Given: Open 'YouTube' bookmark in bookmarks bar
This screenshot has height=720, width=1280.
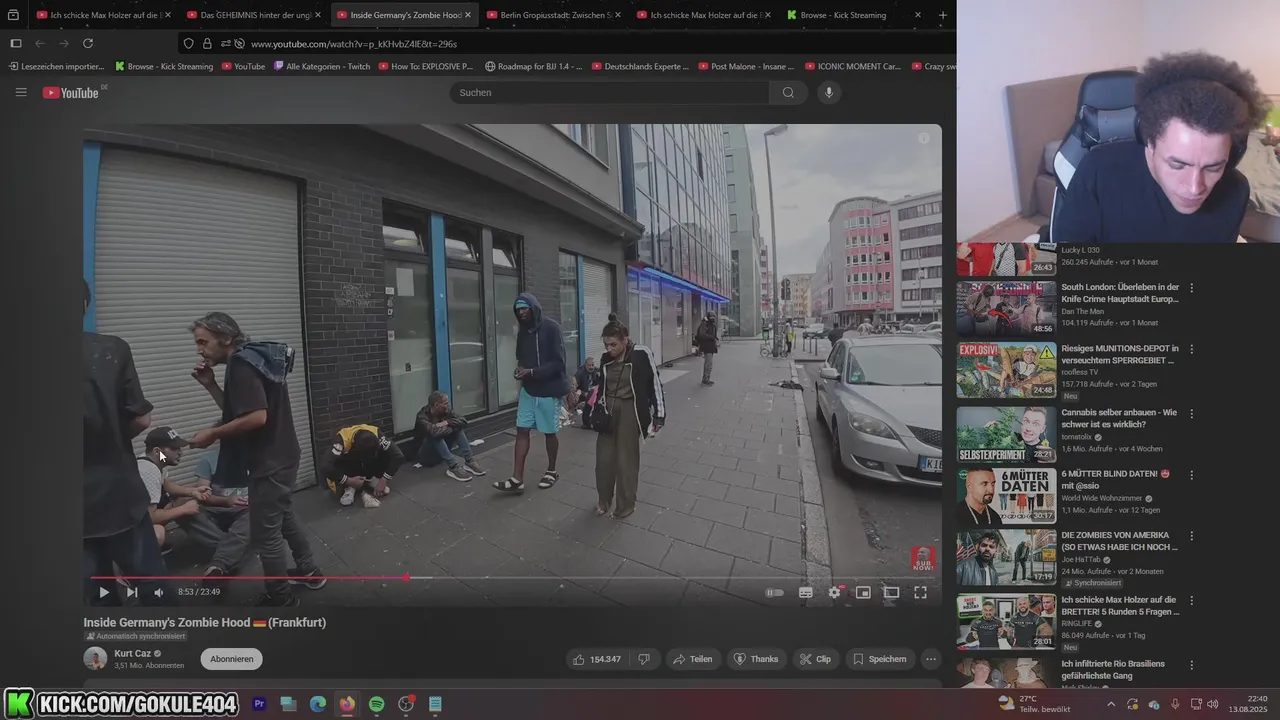Looking at the screenshot, I should coord(243,66).
